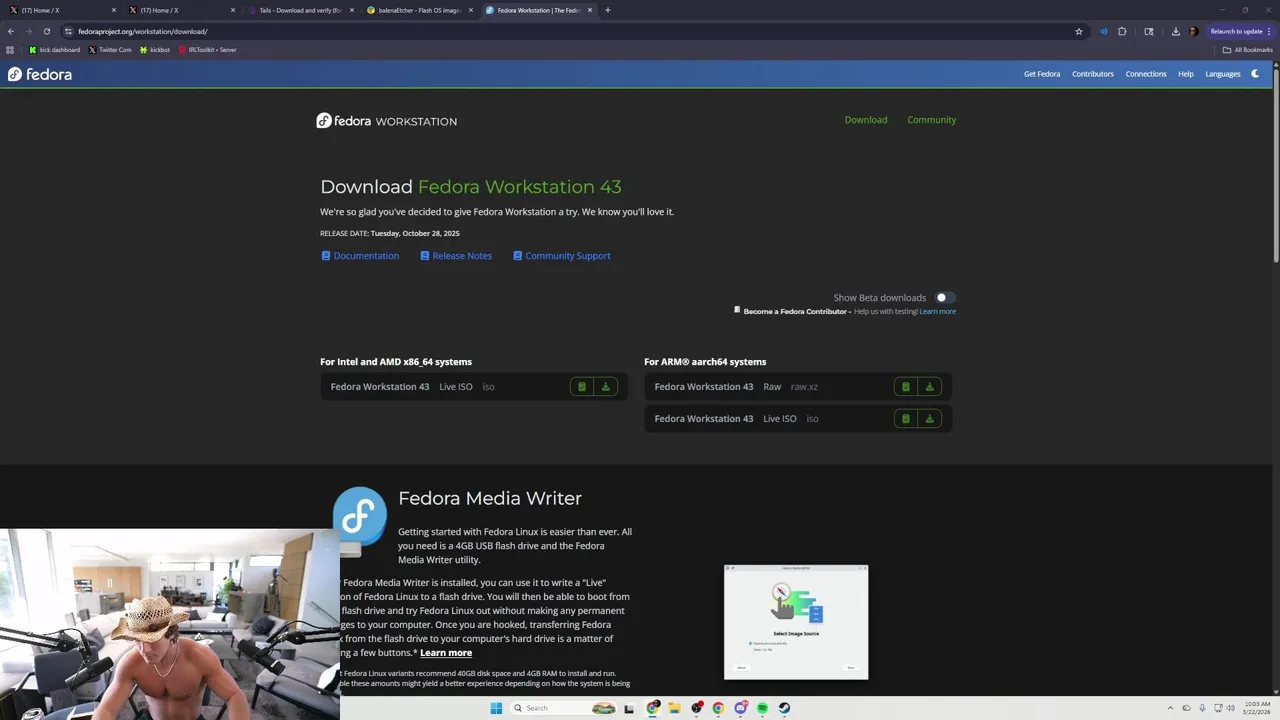1280x720 pixels.
Task: Open Contributors menu
Action: (1093, 74)
